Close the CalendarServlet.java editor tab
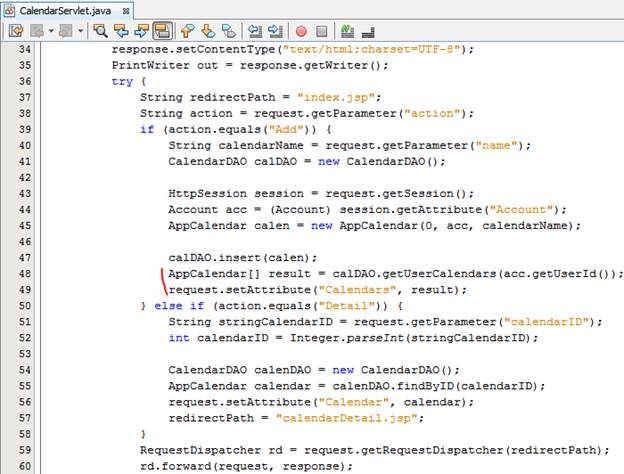The height and width of the screenshot is (474, 624). pyautogui.click(x=126, y=11)
